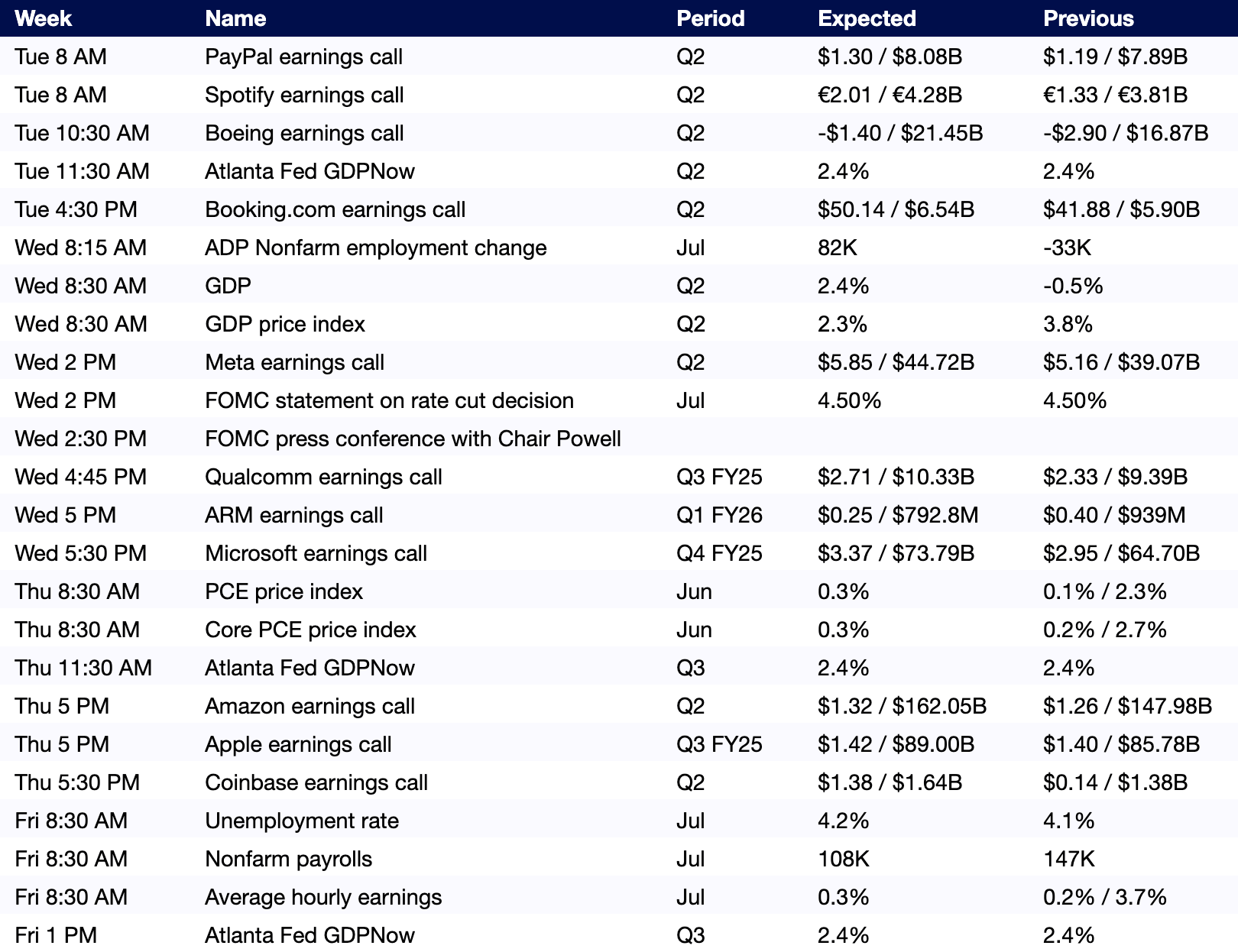Viewport: 1238px width, 952px height.
Task: Click the Week column header
Action: (43, 18)
